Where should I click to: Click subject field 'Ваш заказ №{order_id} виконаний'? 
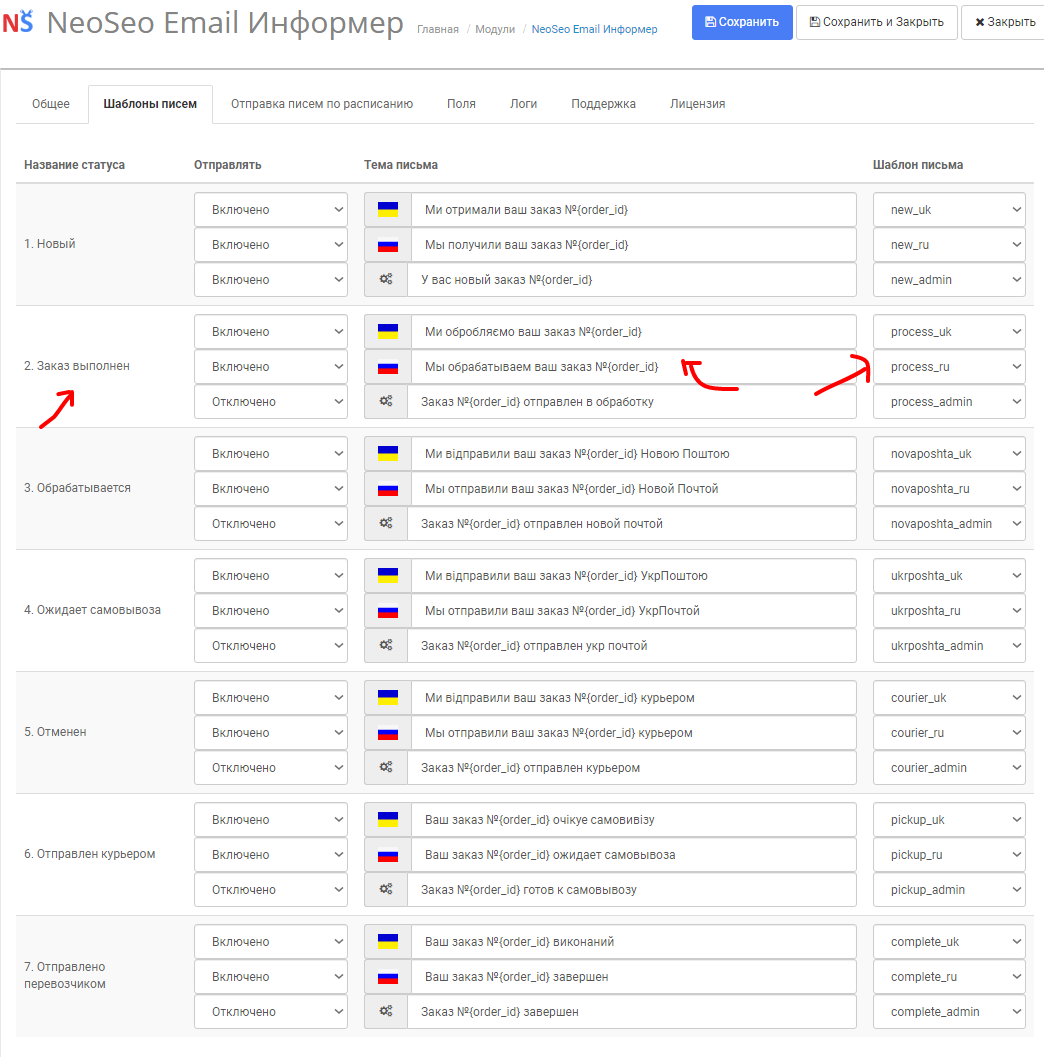pyautogui.click(x=634, y=942)
